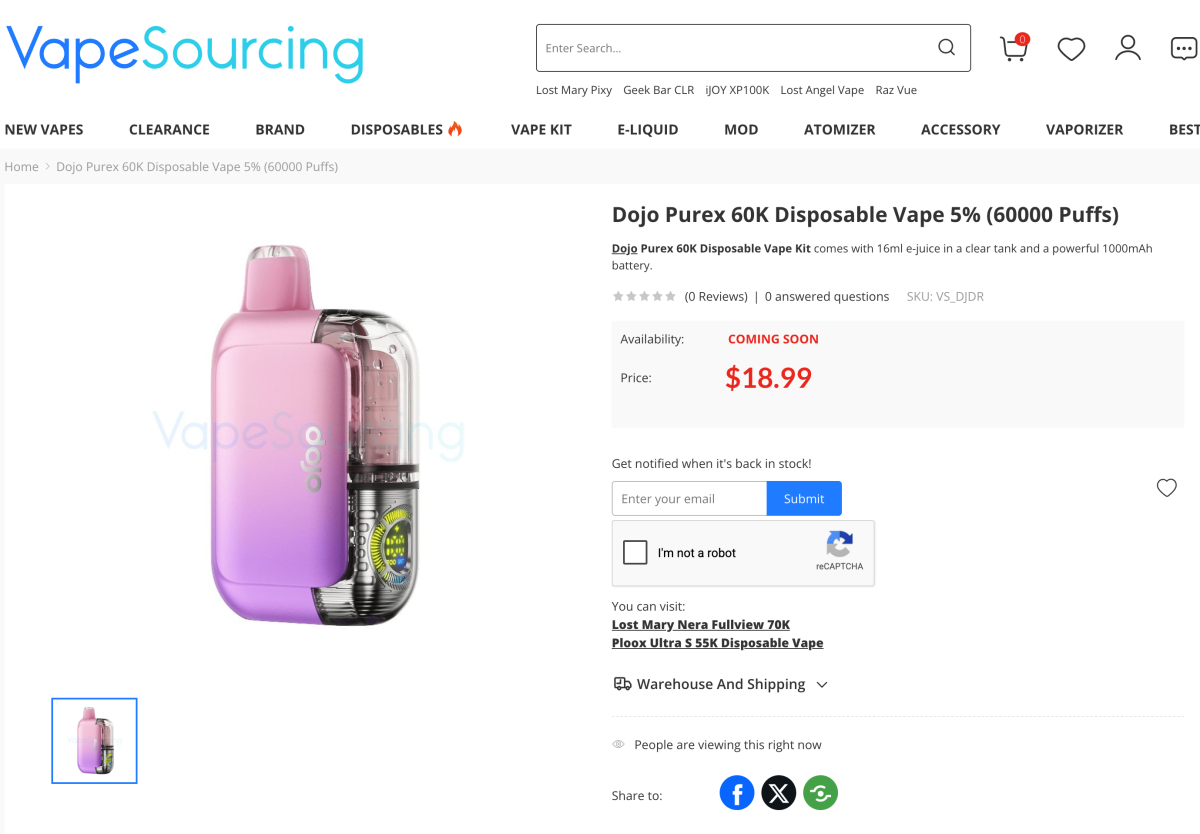Add product to favorites via heart icon
The width and height of the screenshot is (1200, 834).
coord(1166,487)
